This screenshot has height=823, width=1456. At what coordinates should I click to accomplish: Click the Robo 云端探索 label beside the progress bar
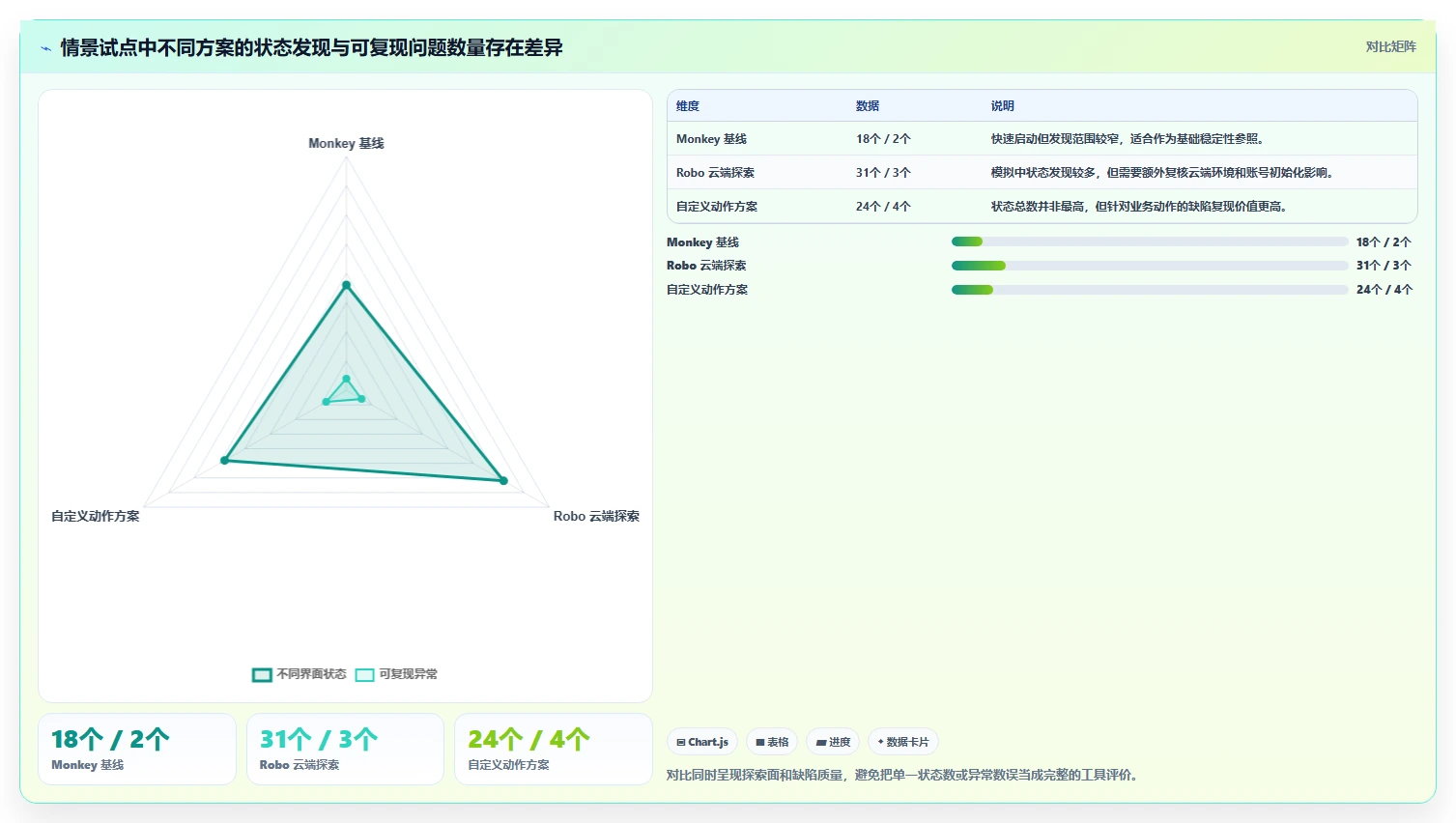click(x=706, y=266)
